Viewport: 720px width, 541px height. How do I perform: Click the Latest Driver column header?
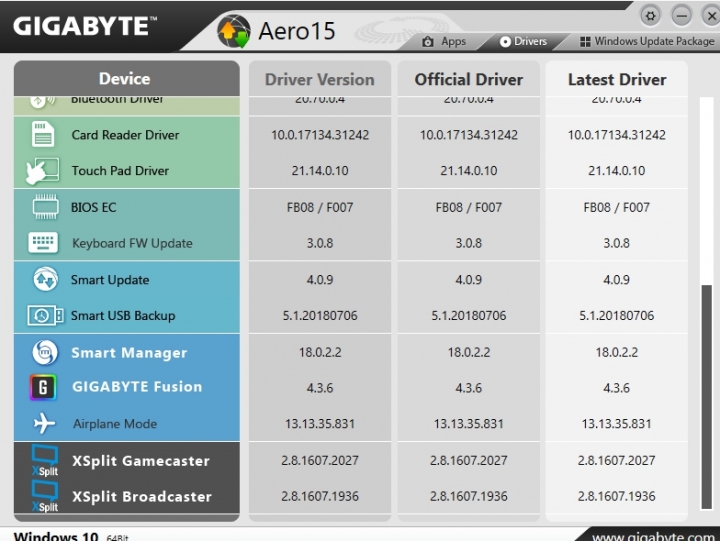point(617,79)
